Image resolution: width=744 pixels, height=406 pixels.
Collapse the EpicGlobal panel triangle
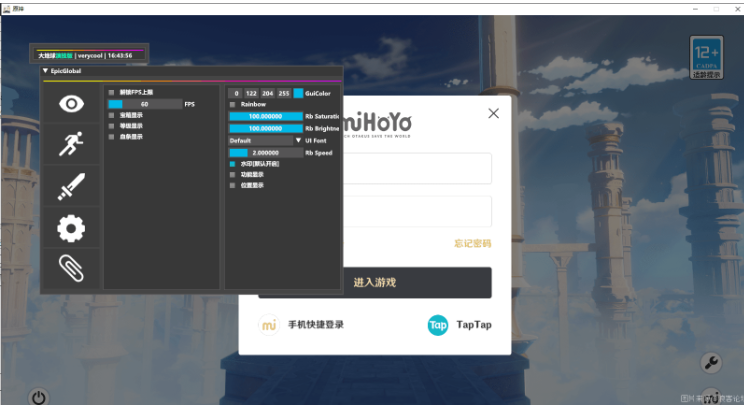[x=45, y=71]
